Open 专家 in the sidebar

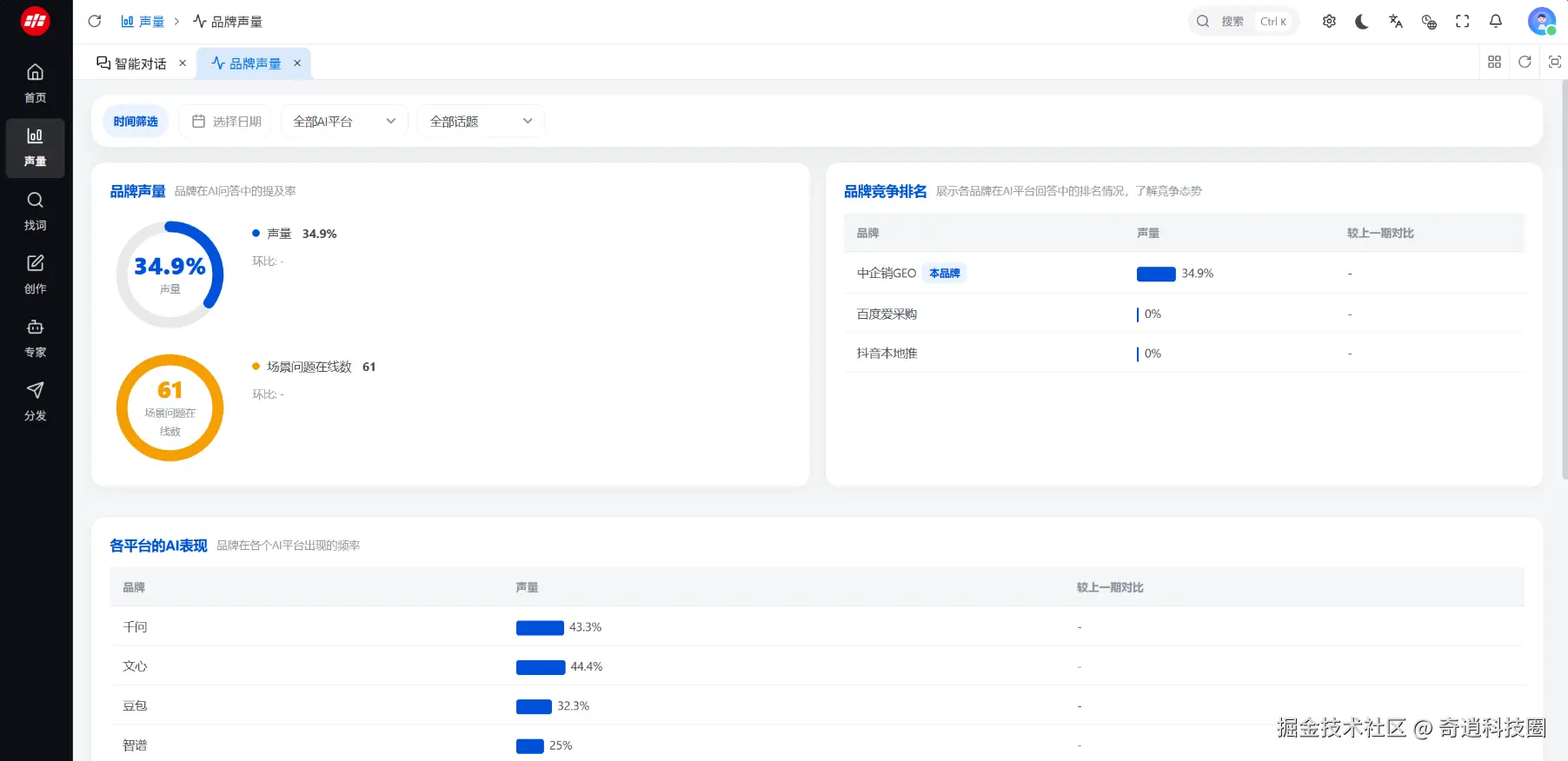pyautogui.click(x=36, y=338)
